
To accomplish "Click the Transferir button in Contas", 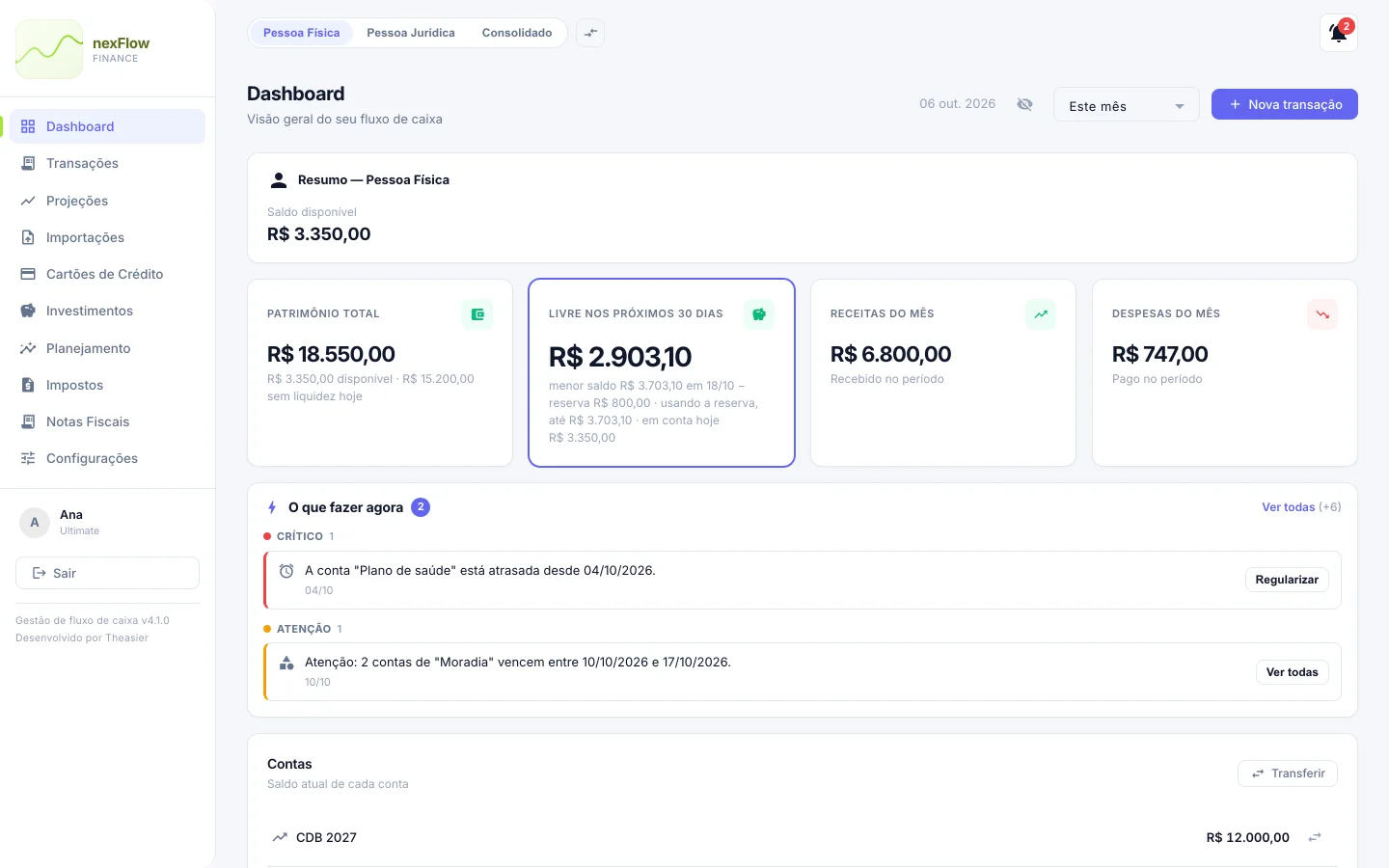I will [x=1287, y=773].
